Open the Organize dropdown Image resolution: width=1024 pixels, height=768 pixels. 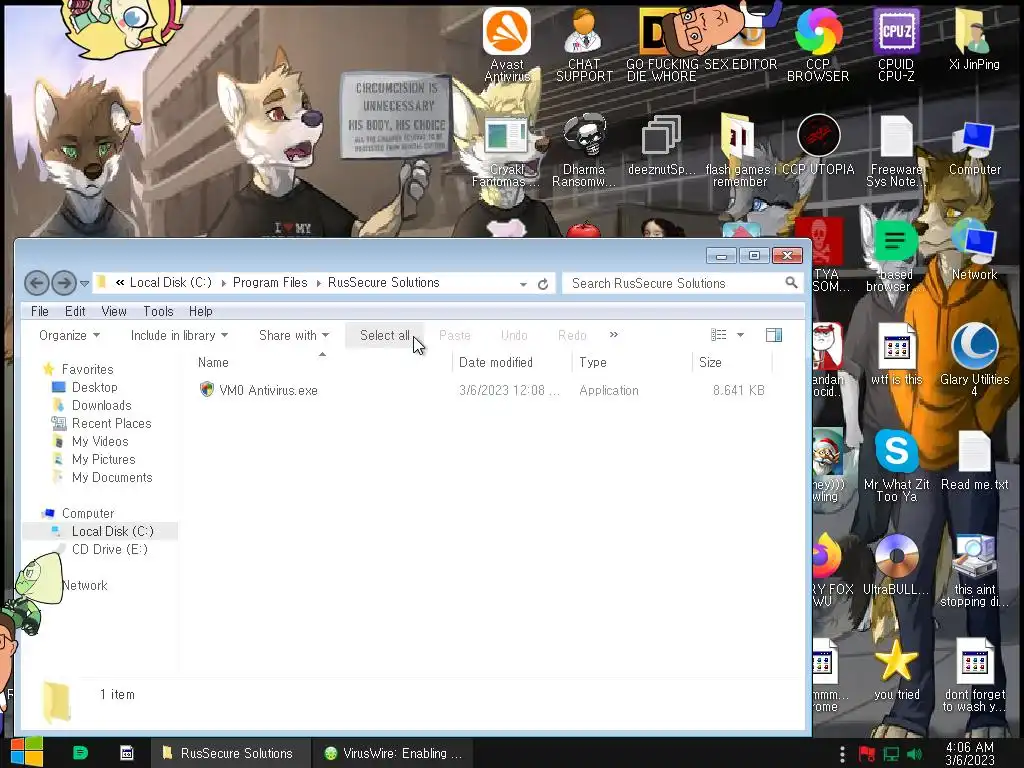[x=69, y=335]
